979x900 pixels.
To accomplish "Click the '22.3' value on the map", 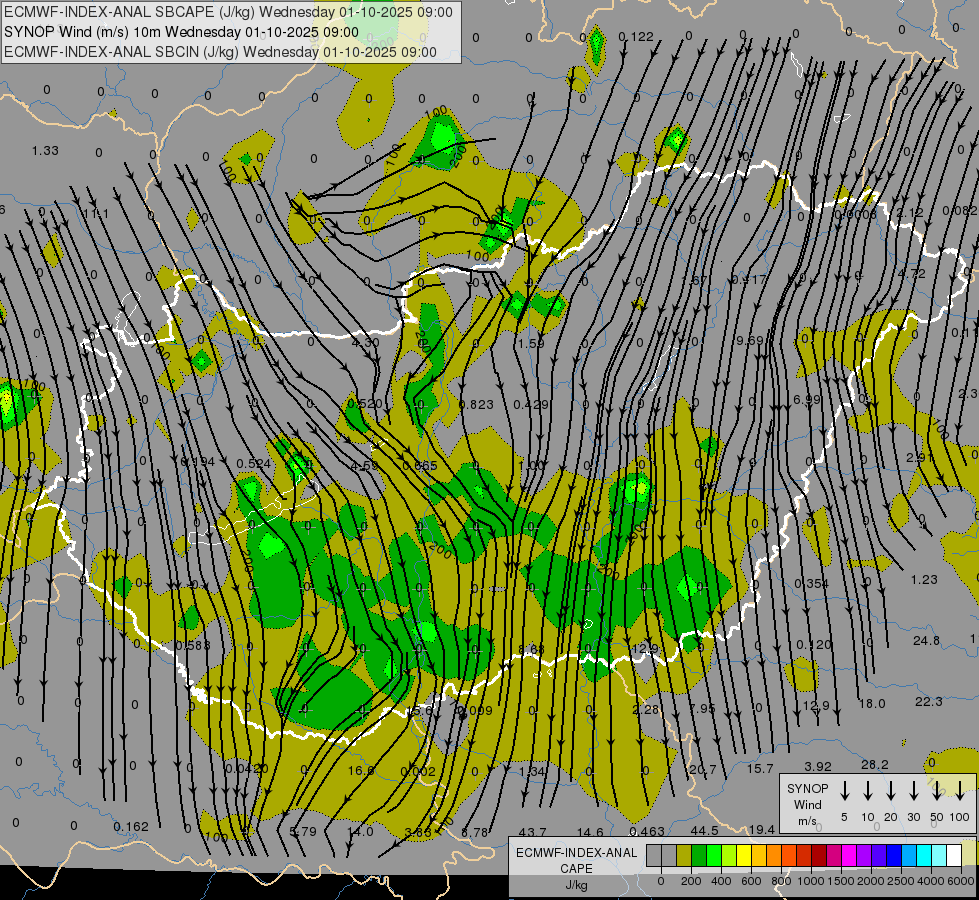I will [928, 702].
